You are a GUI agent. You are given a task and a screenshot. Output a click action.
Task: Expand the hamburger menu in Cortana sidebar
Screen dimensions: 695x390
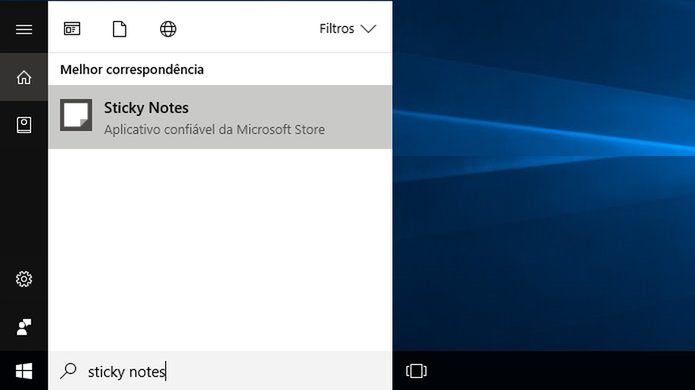click(x=24, y=29)
